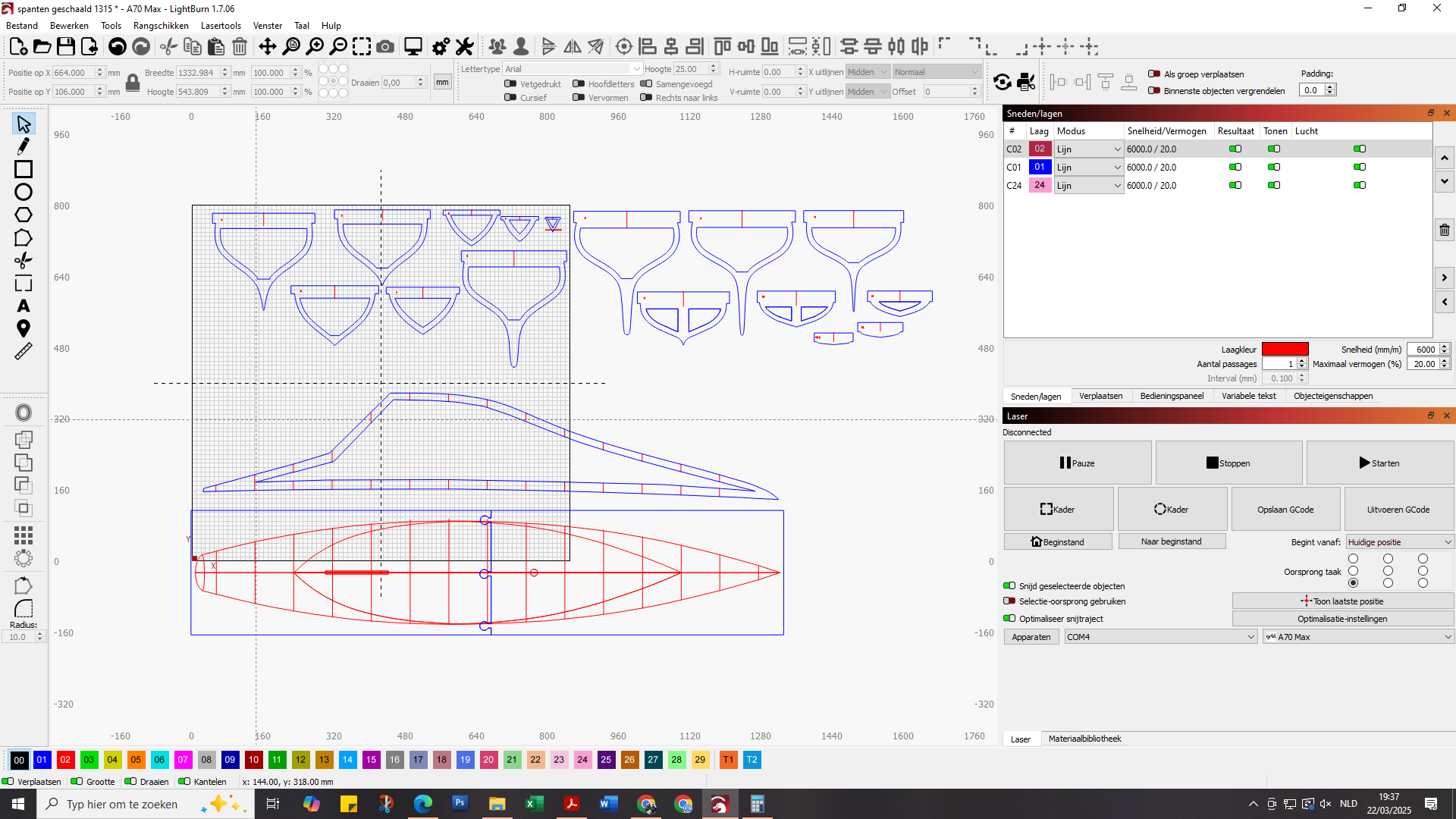This screenshot has width=1456, height=819.
Task: Select the measure ruler tool
Action: 24,351
